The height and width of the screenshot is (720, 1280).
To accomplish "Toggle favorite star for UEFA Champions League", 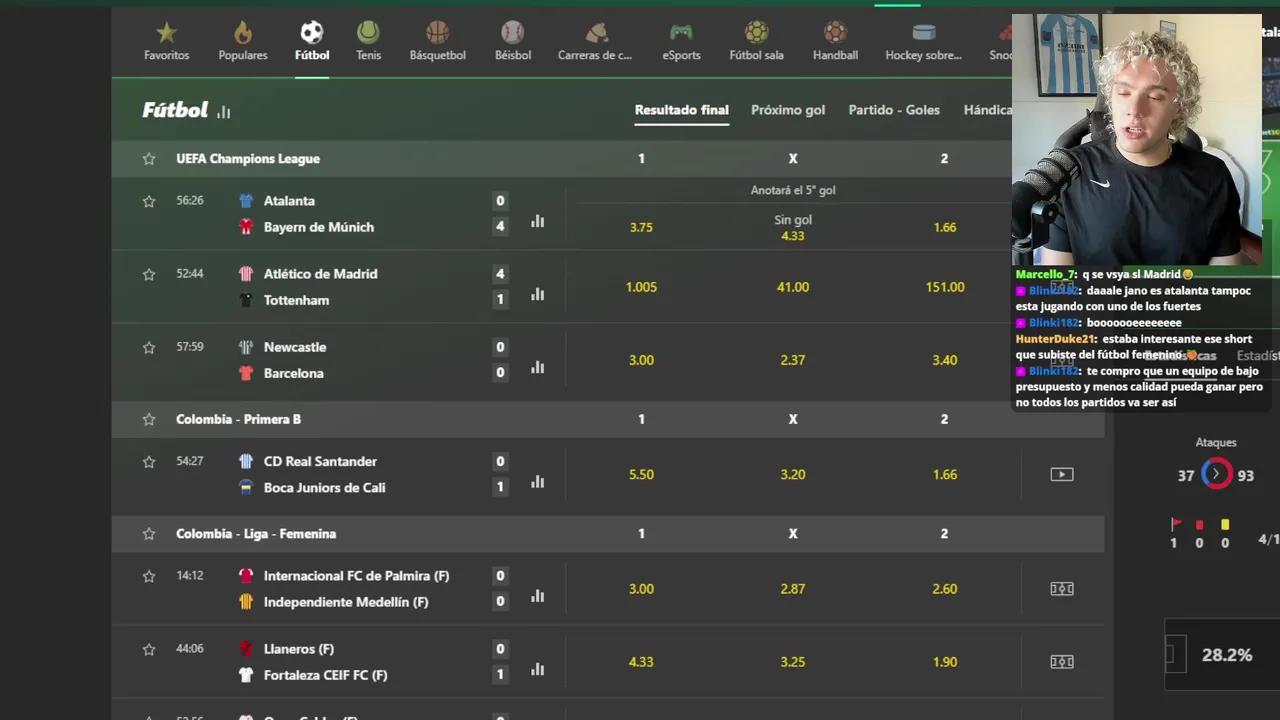I will 149,159.
